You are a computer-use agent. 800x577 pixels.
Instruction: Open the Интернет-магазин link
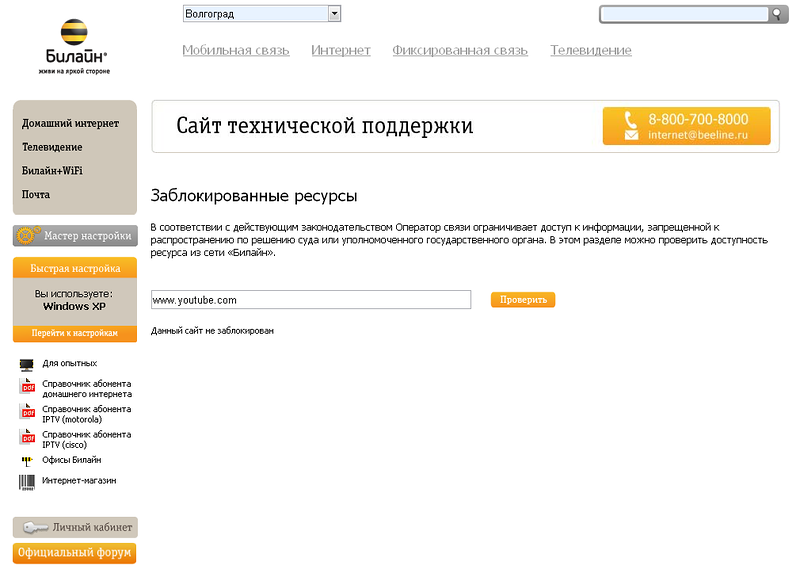[x=79, y=481]
